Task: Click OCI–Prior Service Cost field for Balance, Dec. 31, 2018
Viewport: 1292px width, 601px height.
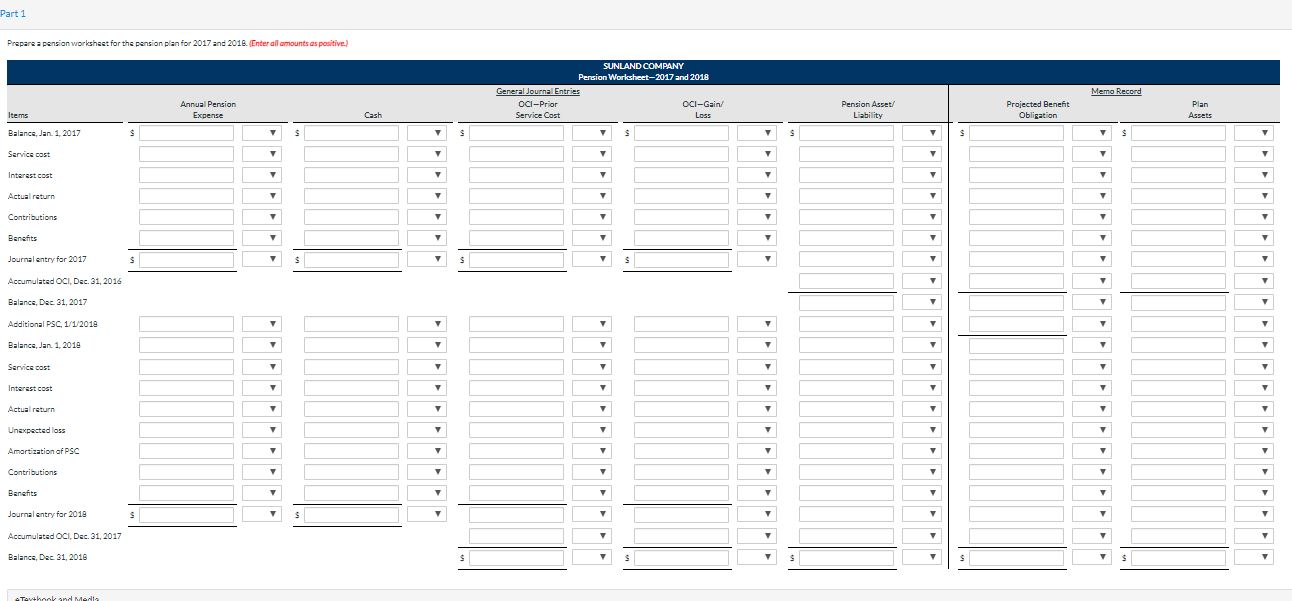Action: click(516, 557)
